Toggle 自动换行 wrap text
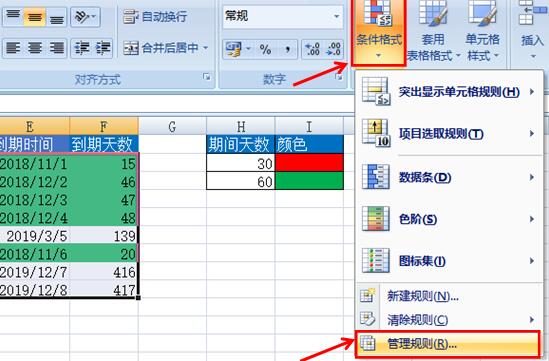The height and width of the screenshot is (361, 549). click(155, 16)
